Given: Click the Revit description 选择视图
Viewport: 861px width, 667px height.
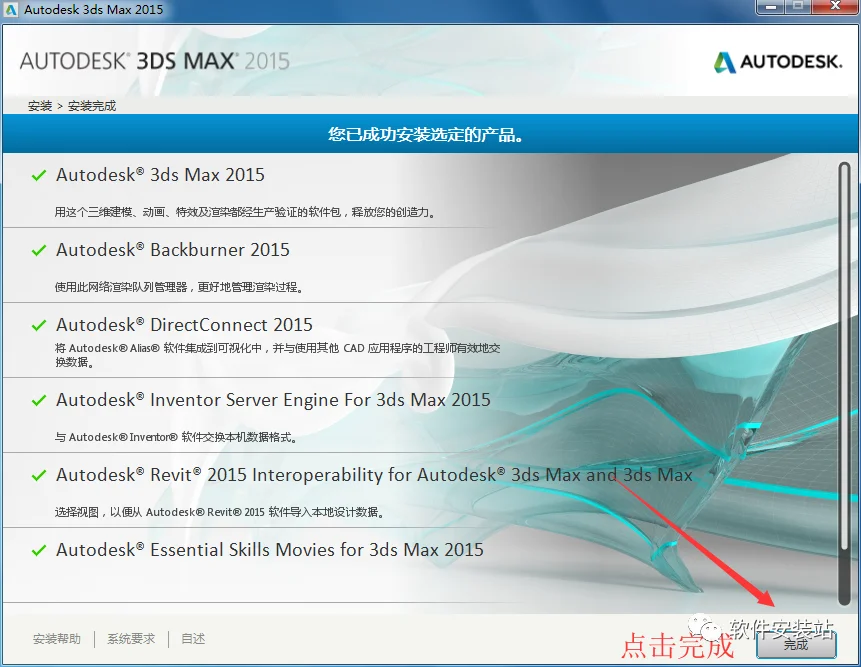Looking at the screenshot, I should pos(220,512).
